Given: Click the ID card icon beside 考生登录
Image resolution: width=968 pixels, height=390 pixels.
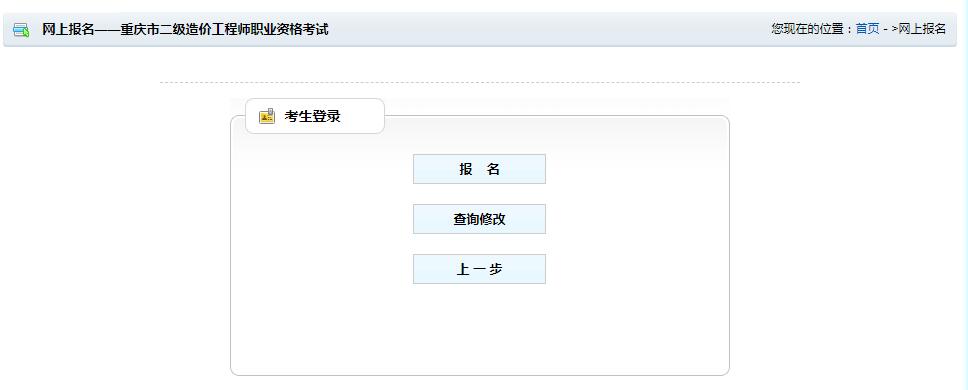Looking at the screenshot, I should point(267,115).
